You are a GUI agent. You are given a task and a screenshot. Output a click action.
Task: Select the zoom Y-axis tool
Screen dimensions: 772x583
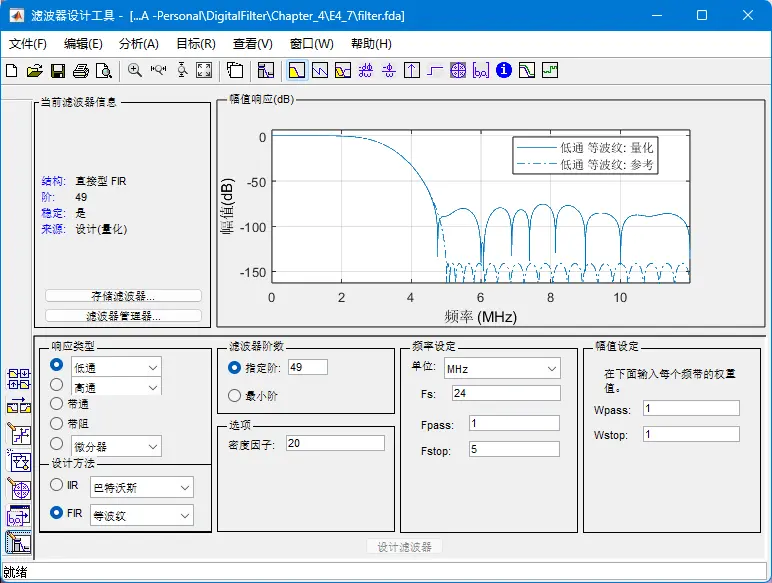coord(182,70)
